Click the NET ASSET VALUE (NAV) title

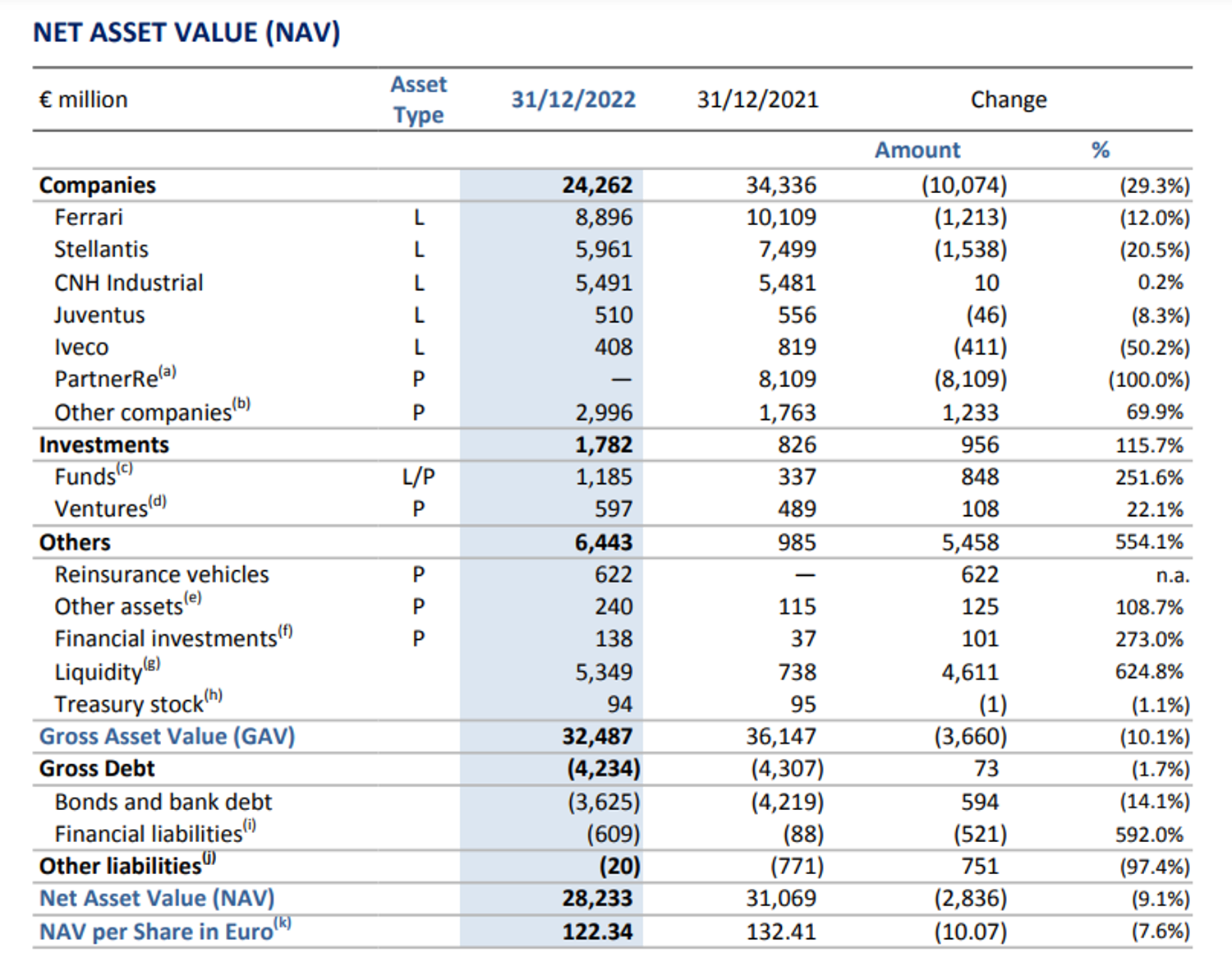pyautogui.click(x=186, y=32)
